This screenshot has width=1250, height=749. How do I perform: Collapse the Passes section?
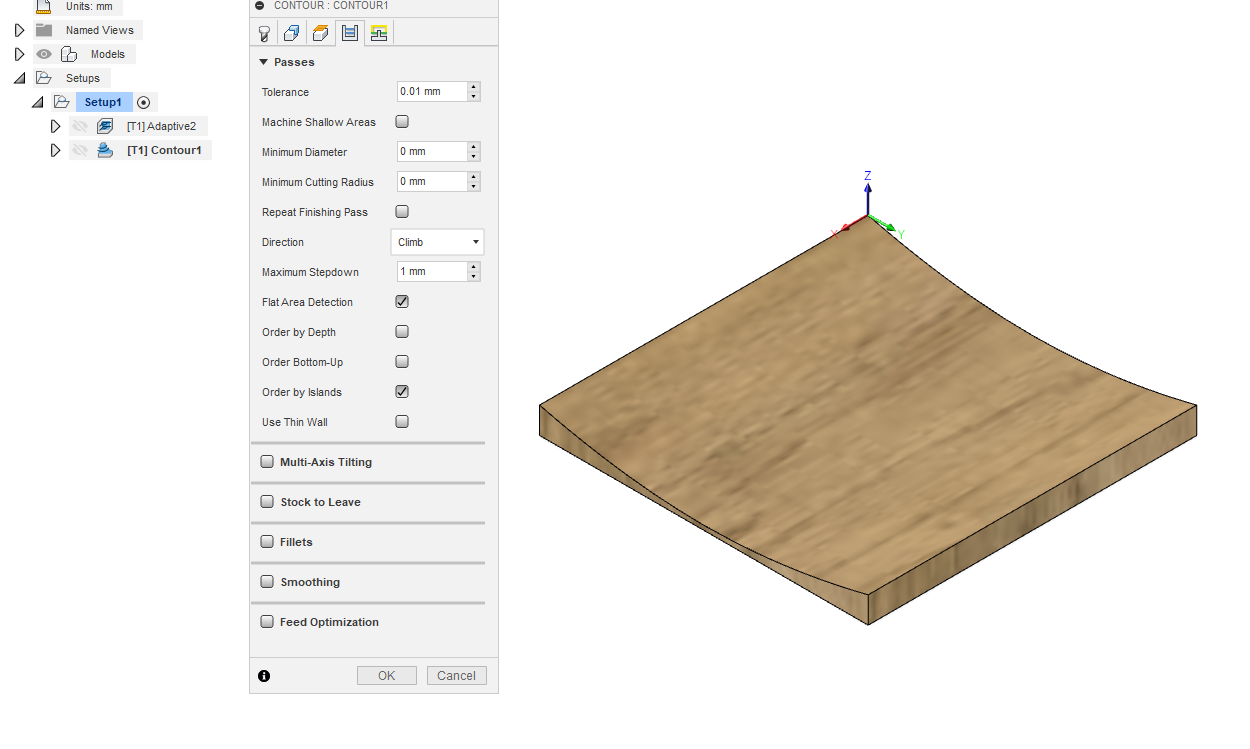(x=264, y=62)
